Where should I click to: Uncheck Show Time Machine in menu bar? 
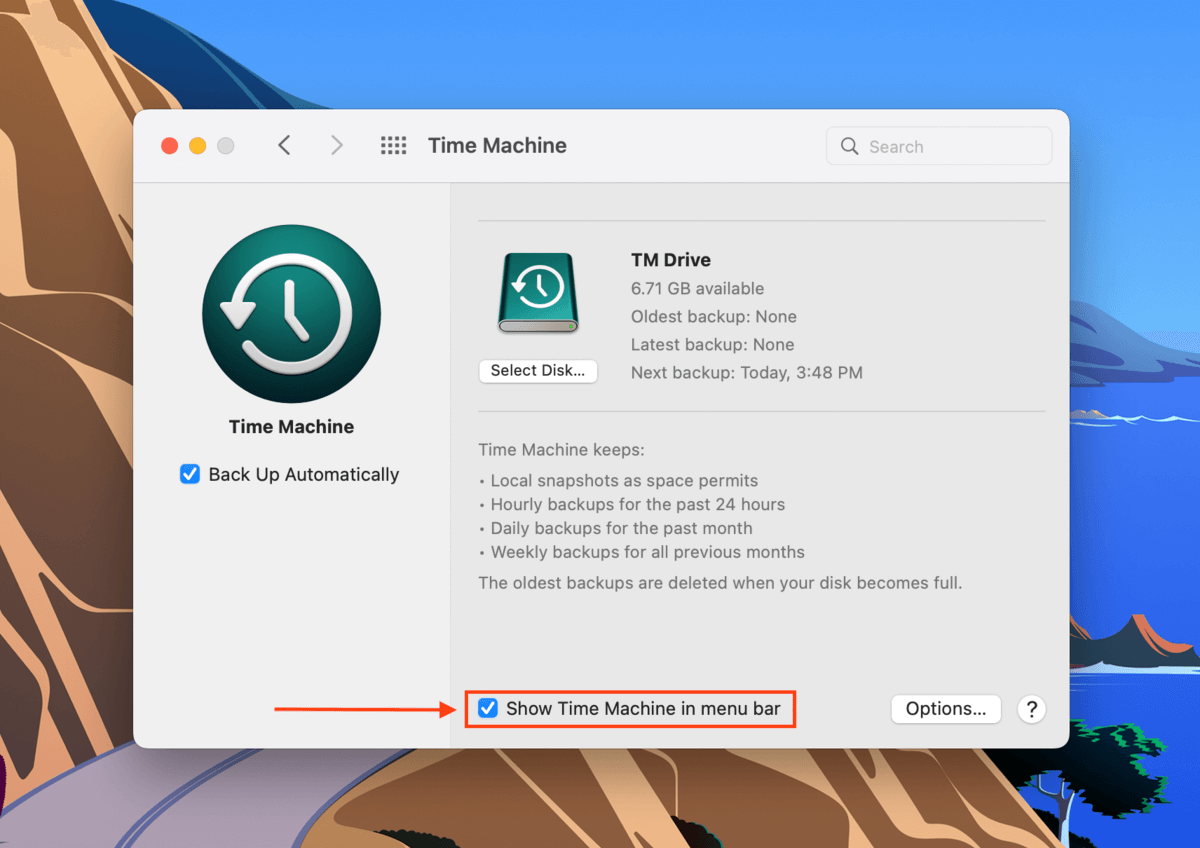488,708
